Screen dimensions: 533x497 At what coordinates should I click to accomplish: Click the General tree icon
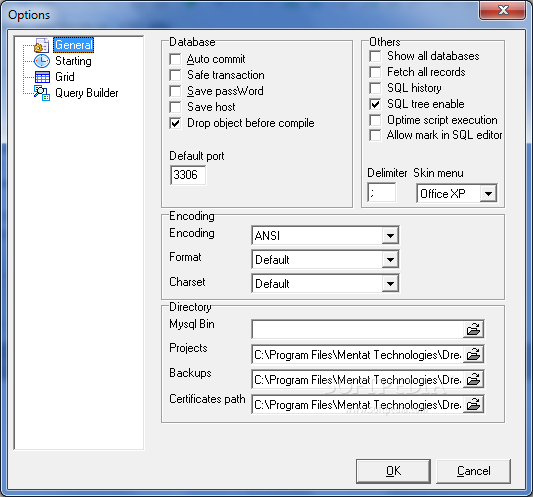pyautogui.click(x=42, y=45)
